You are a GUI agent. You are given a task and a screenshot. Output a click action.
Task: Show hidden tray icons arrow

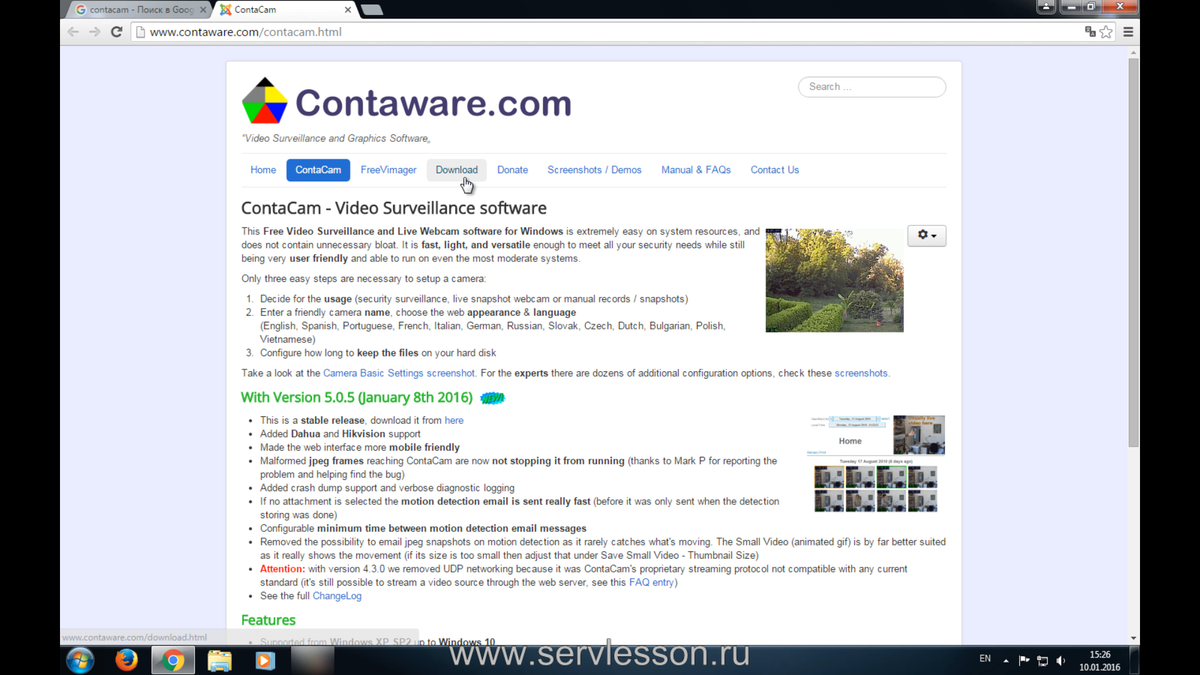[1006, 660]
